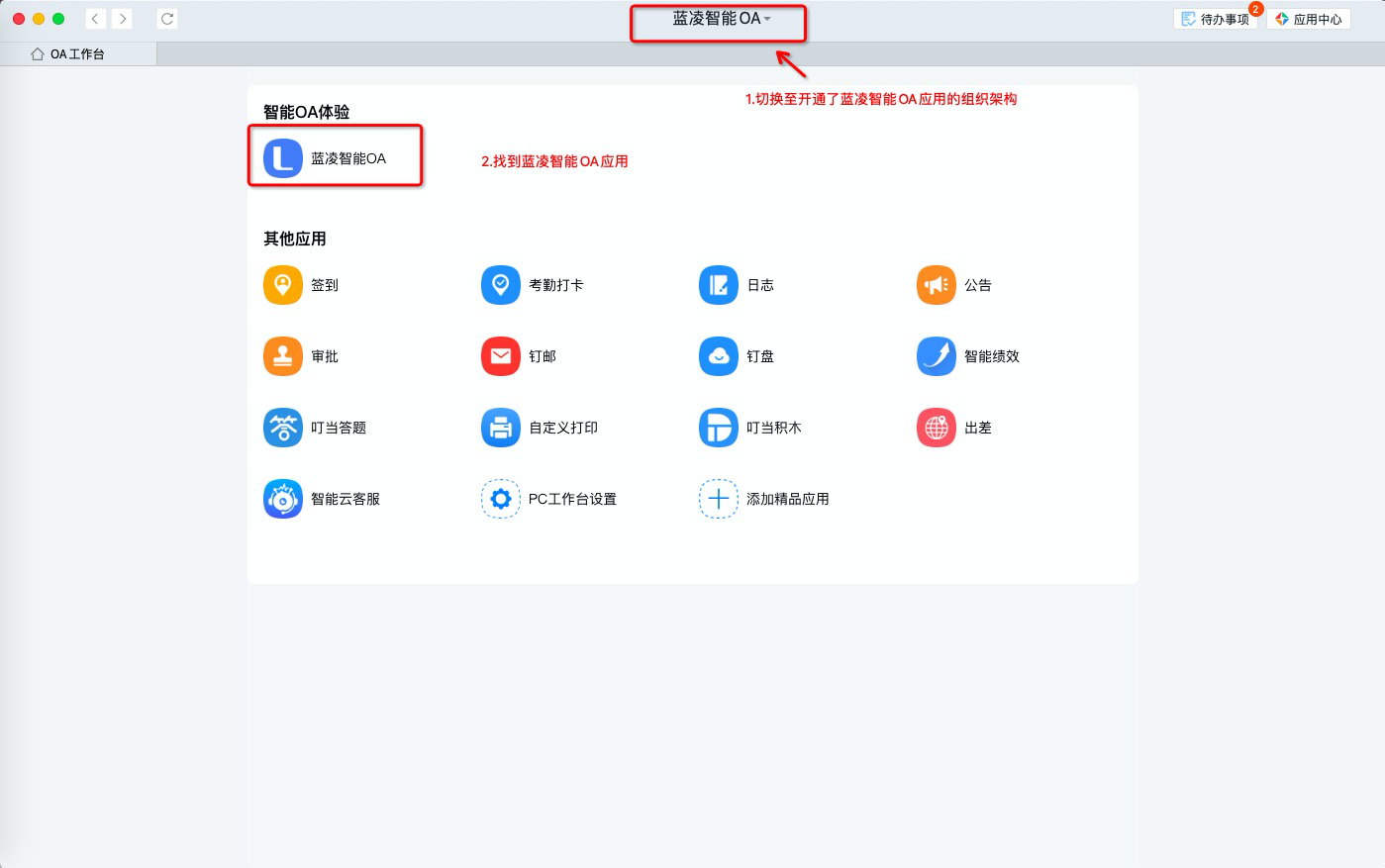Go back with the left arrow button

pyautogui.click(x=95, y=19)
